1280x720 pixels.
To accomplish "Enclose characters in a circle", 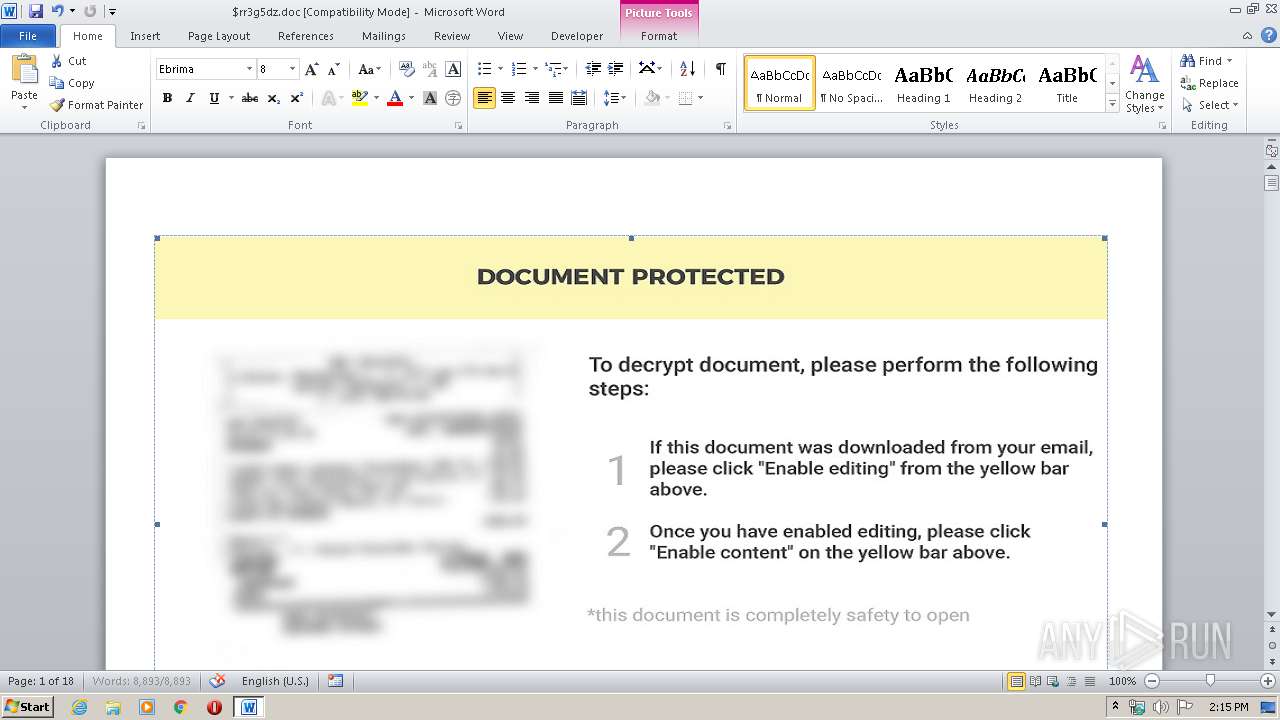I will point(453,98).
